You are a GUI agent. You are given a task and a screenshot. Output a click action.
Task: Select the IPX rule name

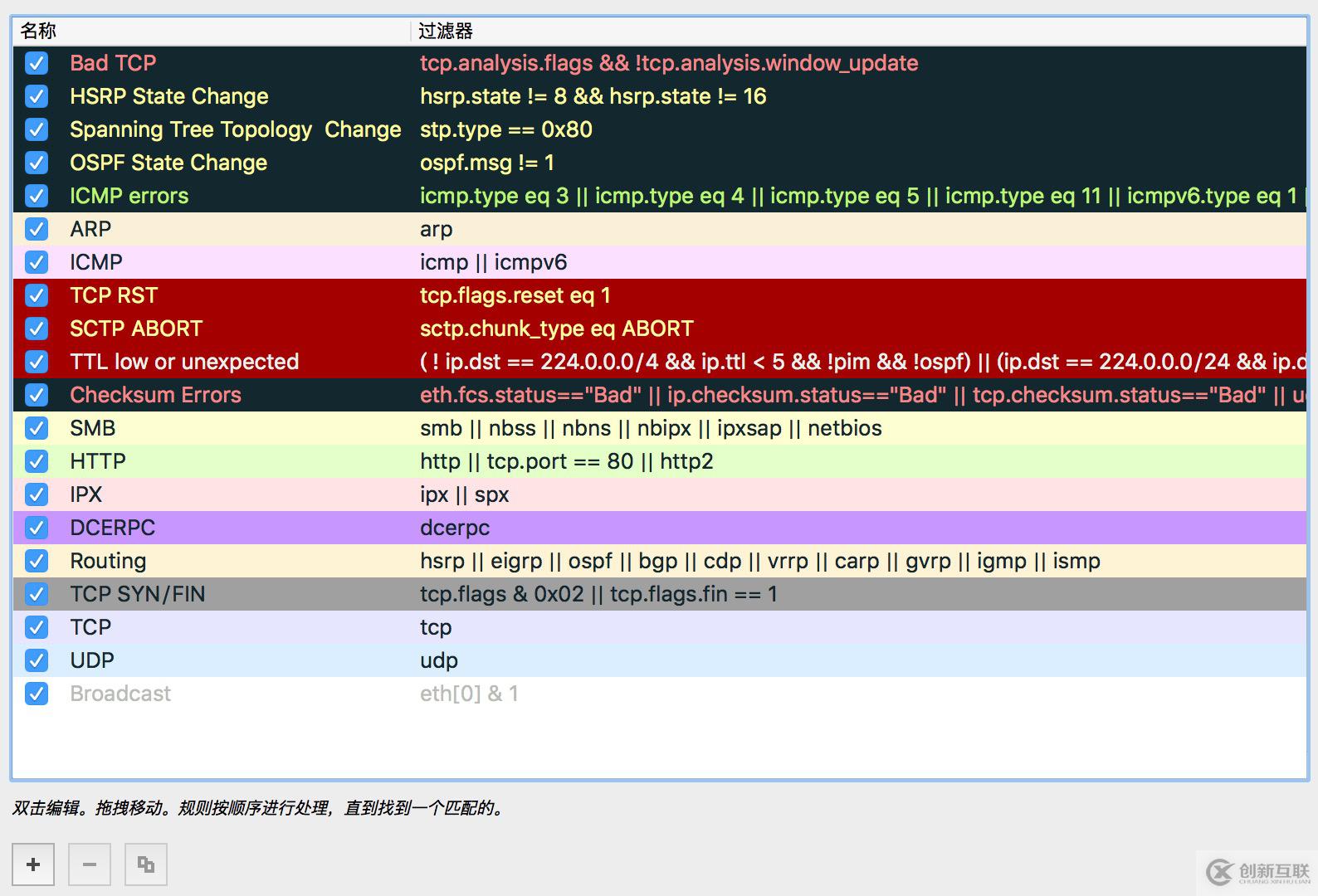(86, 494)
